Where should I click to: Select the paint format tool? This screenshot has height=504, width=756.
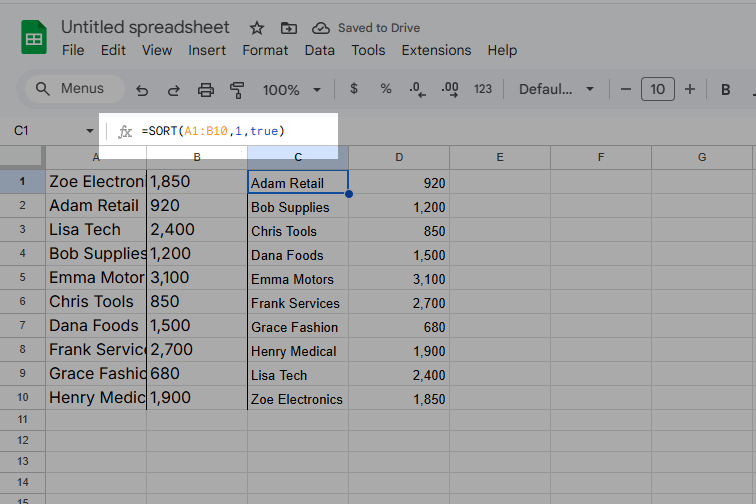coord(237,90)
